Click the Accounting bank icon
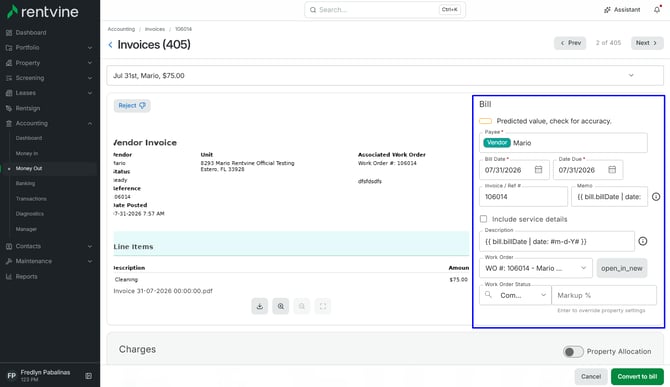 coord(9,123)
